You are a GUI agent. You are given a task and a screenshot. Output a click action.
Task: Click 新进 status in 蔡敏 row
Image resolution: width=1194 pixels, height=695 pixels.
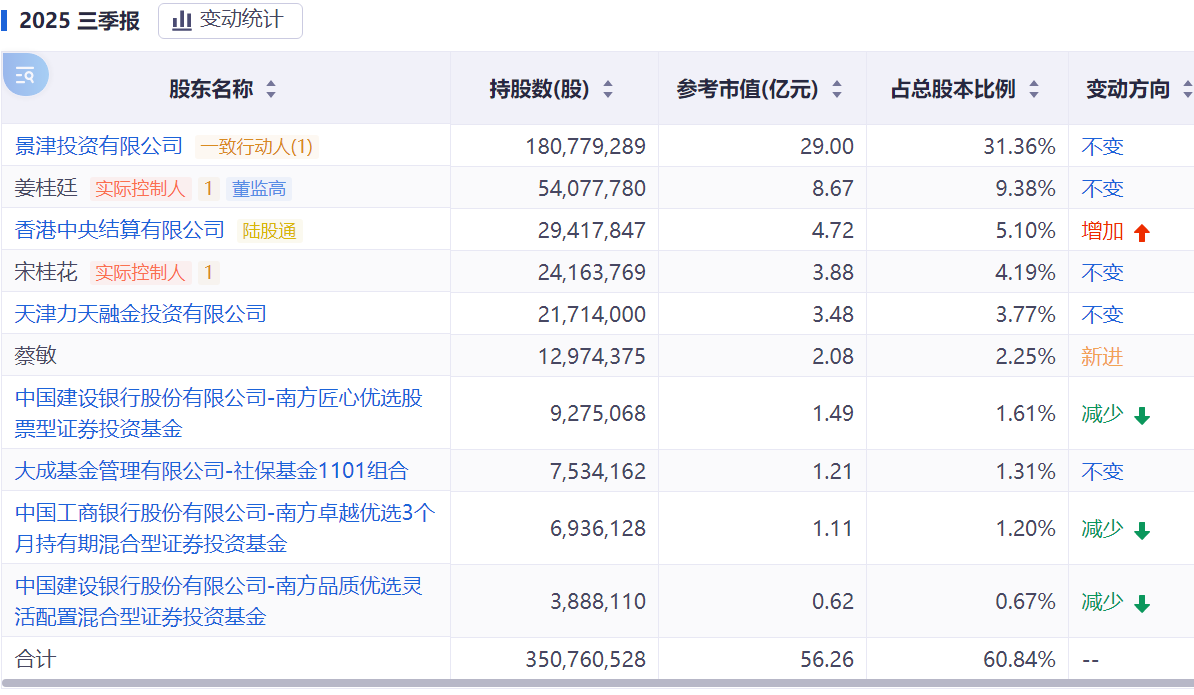(1102, 356)
